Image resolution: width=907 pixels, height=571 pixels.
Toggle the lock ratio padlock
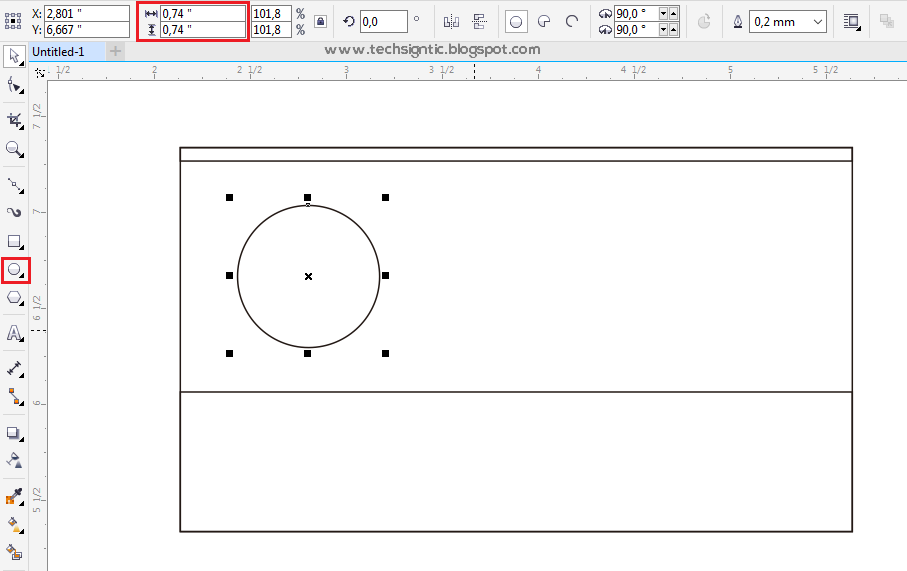pos(320,22)
